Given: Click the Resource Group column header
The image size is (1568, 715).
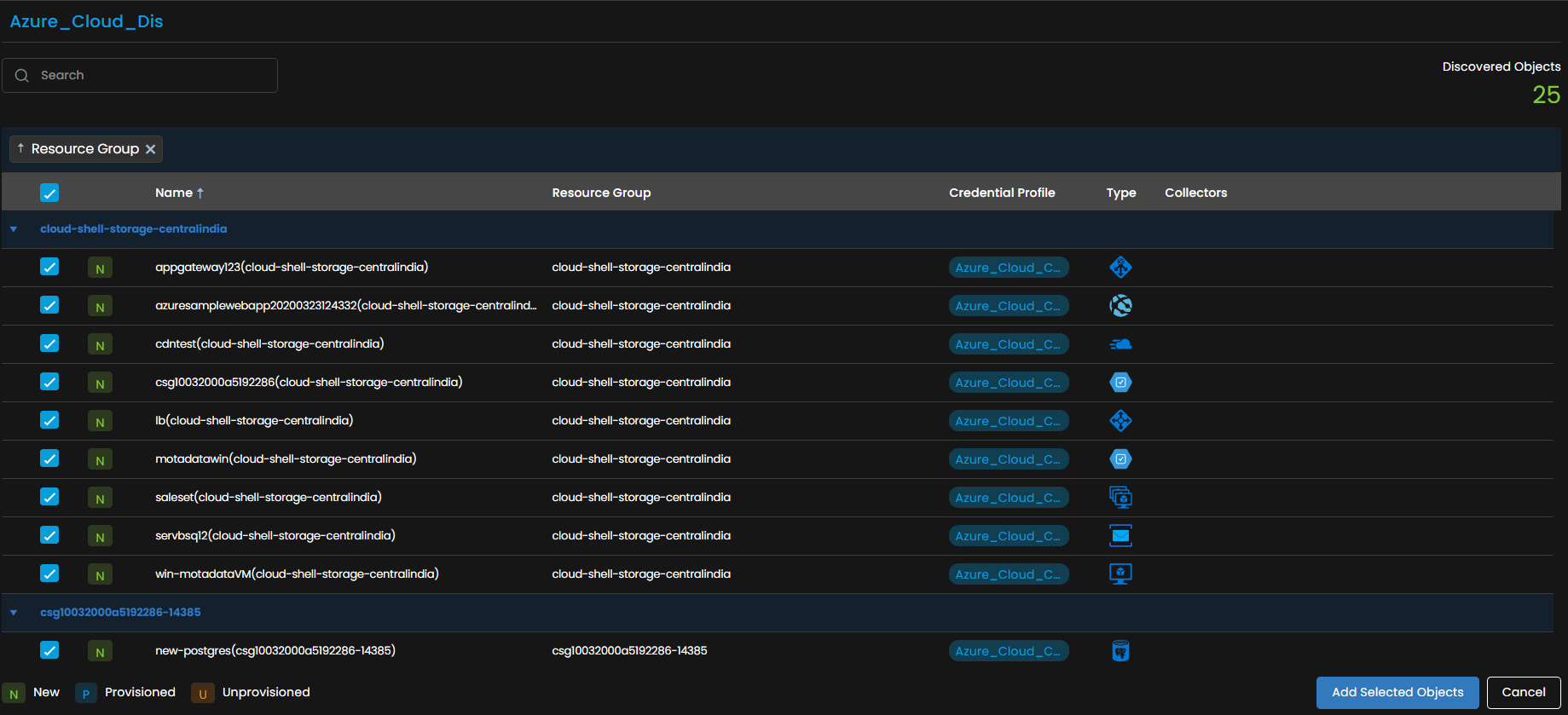Looking at the screenshot, I should tap(601, 193).
